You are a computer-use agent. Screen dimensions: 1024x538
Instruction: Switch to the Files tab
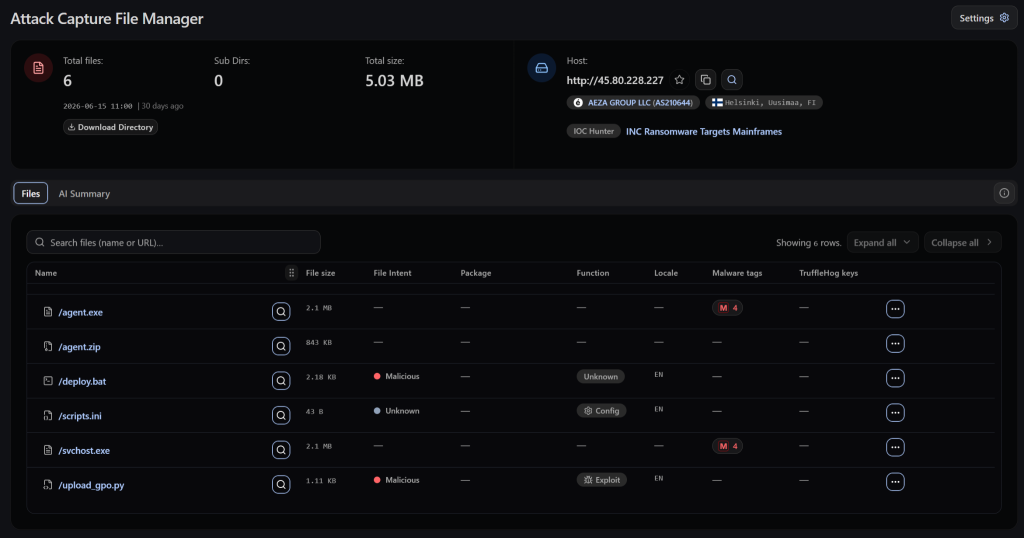tap(31, 193)
